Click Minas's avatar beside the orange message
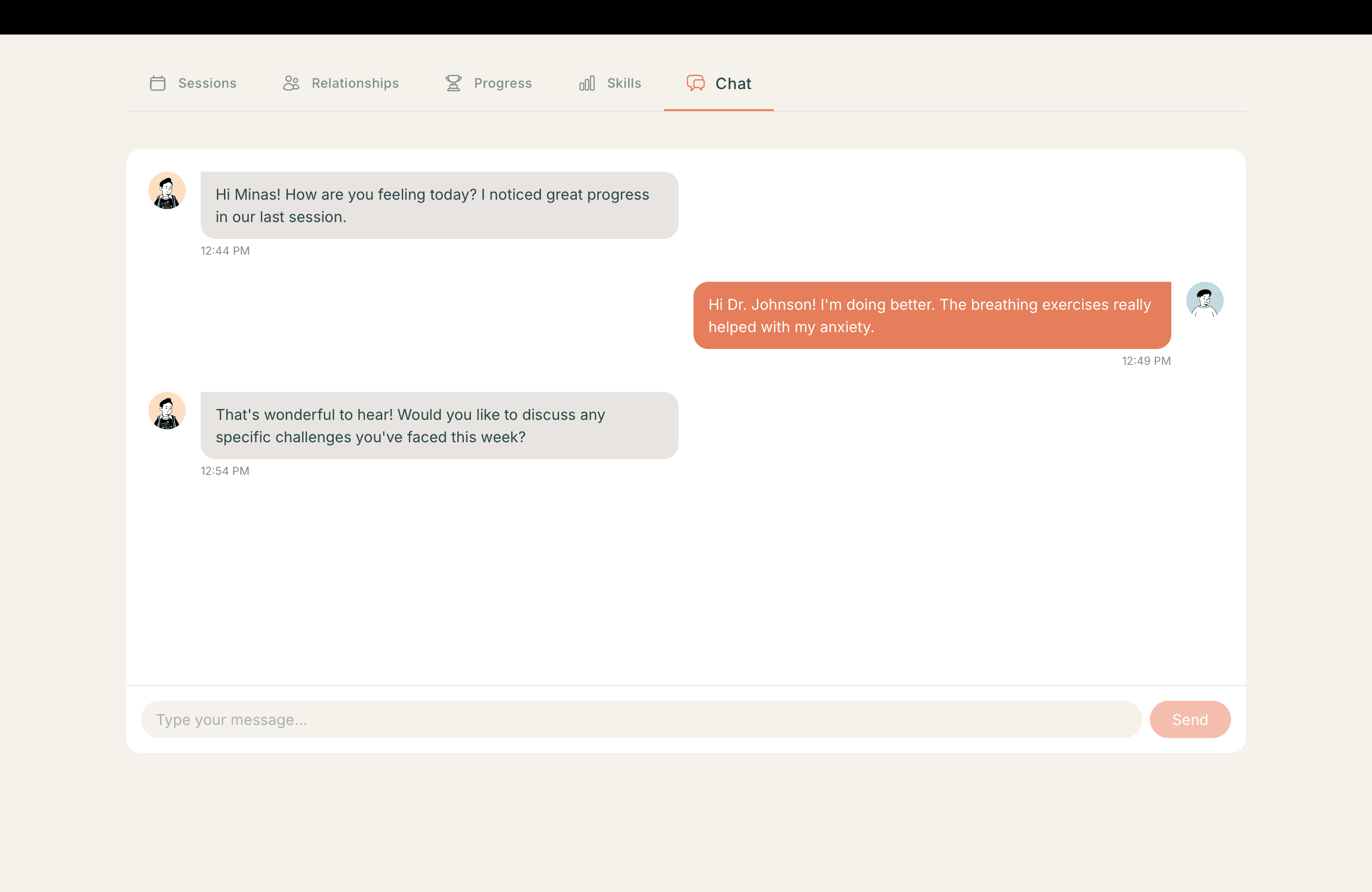This screenshot has height=892, width=1372. (x=1204, y=300)
